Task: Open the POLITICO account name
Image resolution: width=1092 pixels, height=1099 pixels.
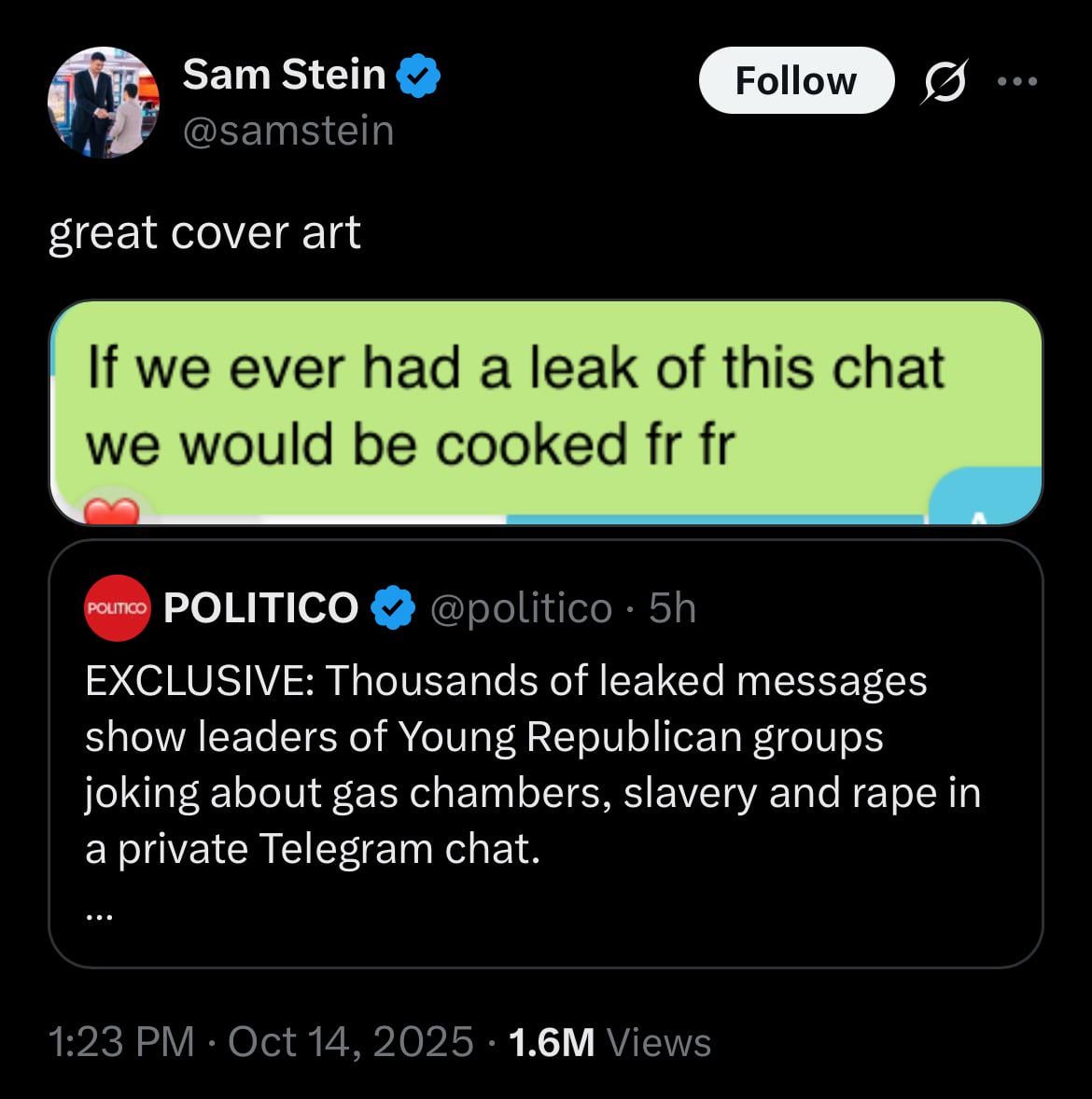Action: point(261,608)
